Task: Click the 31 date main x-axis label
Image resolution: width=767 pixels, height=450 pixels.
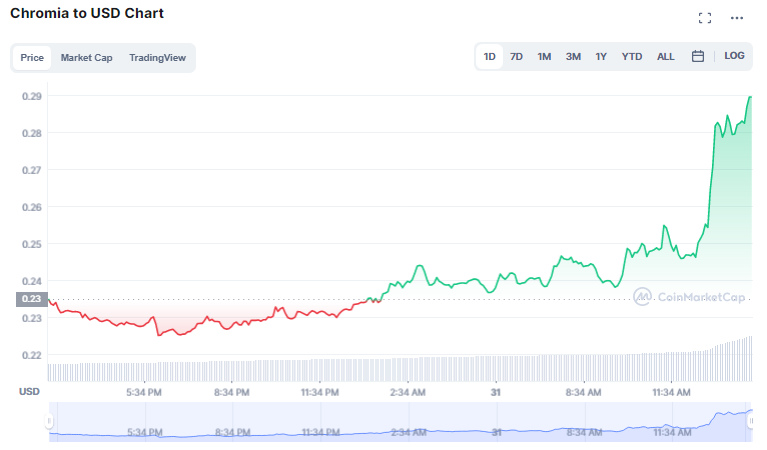Action: point(496,392)
